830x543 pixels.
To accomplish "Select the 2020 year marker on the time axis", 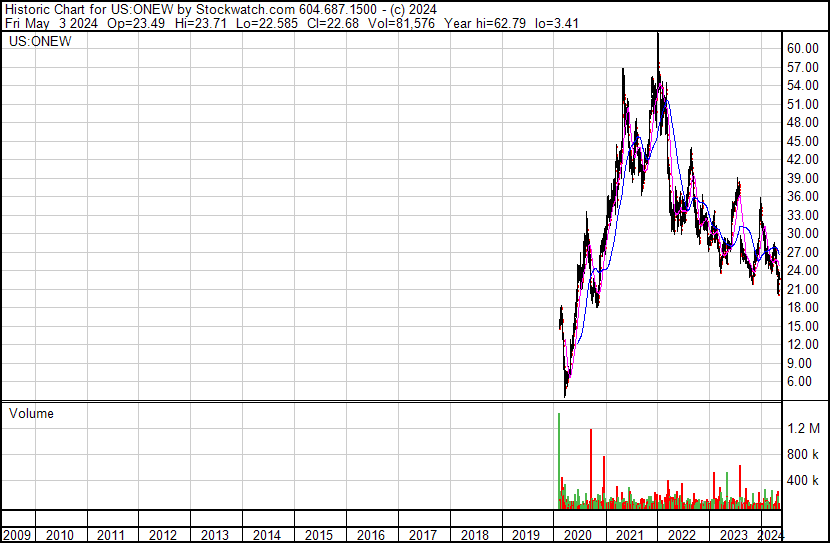I will point(579,535).
